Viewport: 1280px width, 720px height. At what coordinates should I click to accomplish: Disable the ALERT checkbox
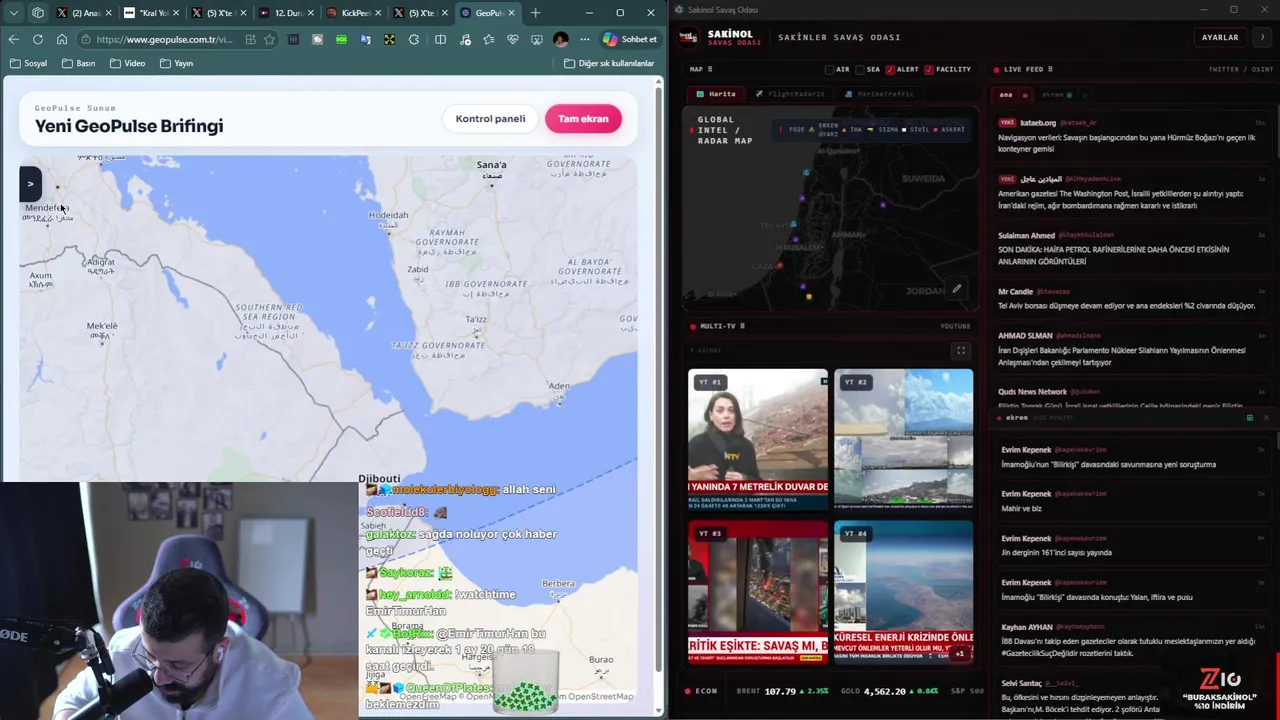[890, 69]
